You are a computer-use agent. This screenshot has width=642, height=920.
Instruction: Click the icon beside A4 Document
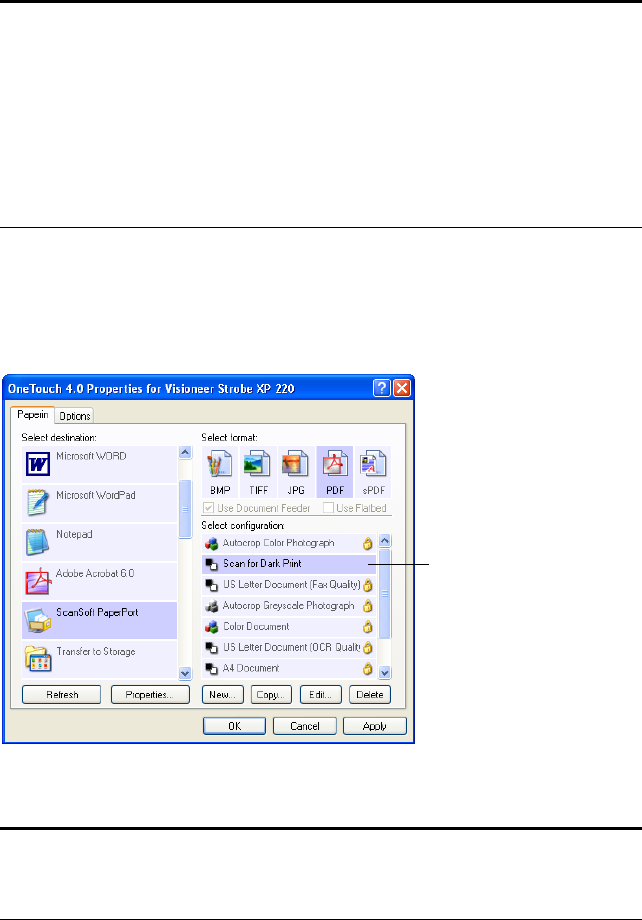[211, 668]
